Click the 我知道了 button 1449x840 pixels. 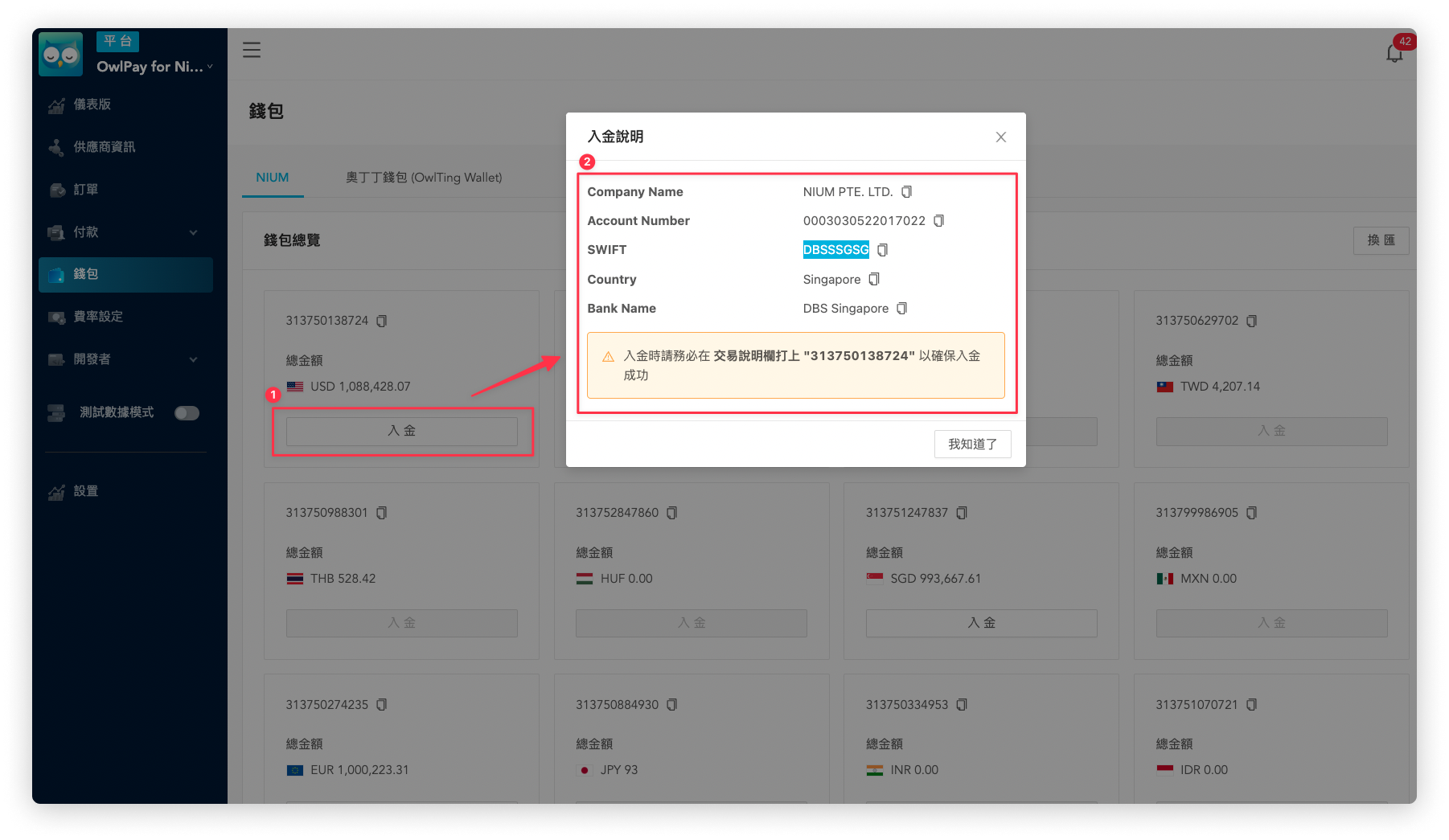pyautogui.click(x=972, y=444)
